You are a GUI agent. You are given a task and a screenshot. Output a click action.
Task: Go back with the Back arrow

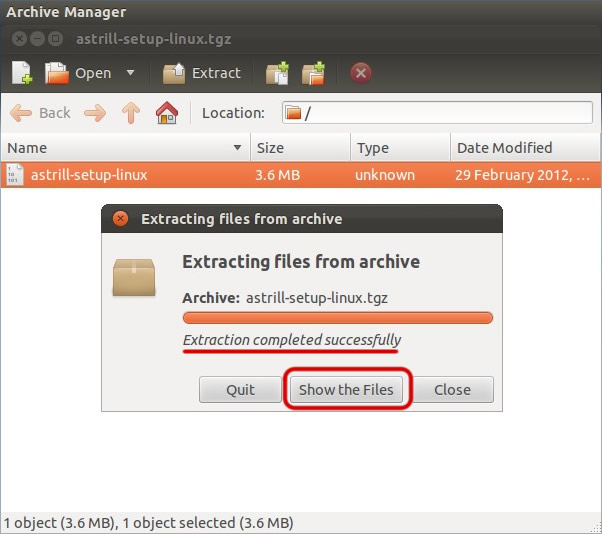tap(40, 113)
